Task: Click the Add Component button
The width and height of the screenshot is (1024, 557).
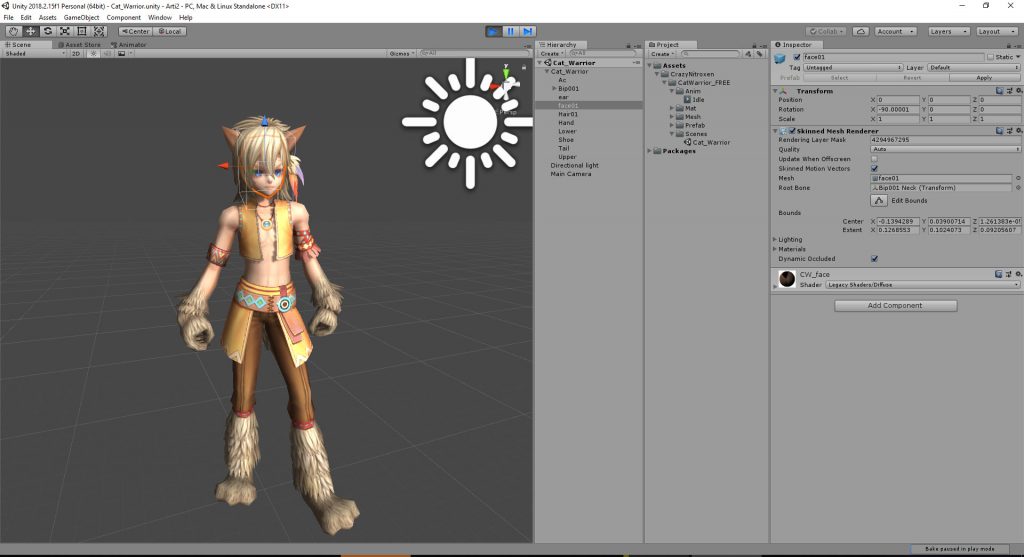Action: pos(895,306)
